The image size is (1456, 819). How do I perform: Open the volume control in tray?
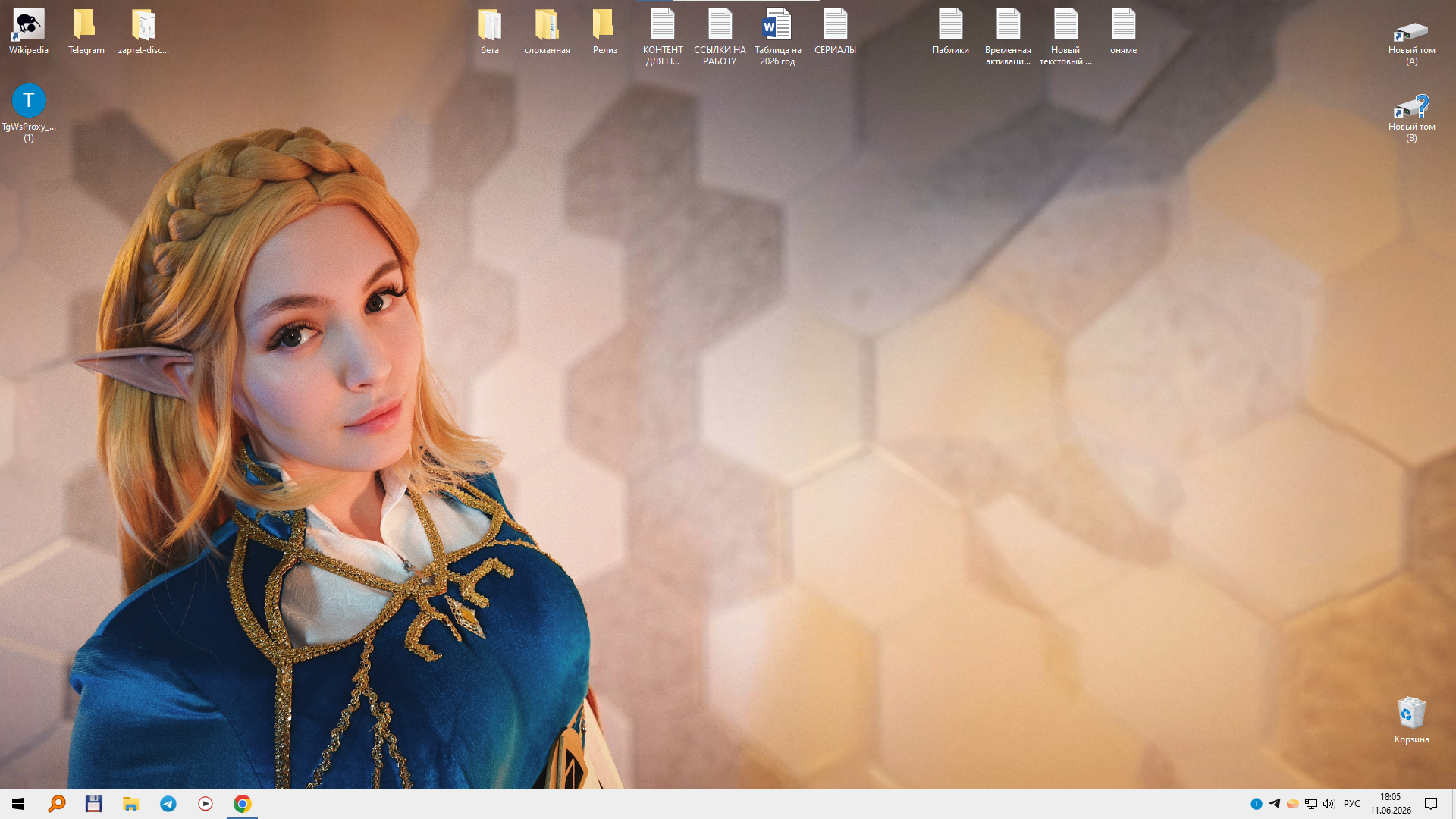point(1329,804)
